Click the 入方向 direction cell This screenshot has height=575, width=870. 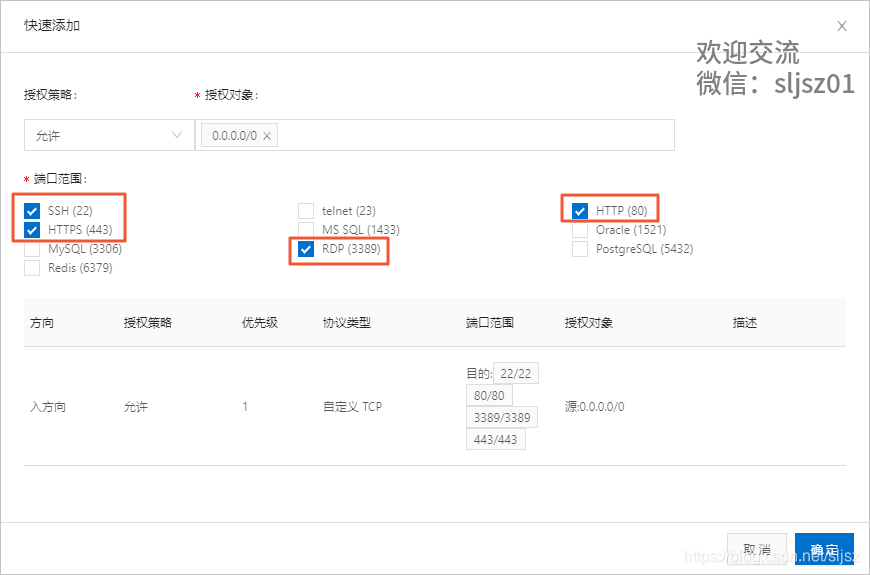(48, 407)
